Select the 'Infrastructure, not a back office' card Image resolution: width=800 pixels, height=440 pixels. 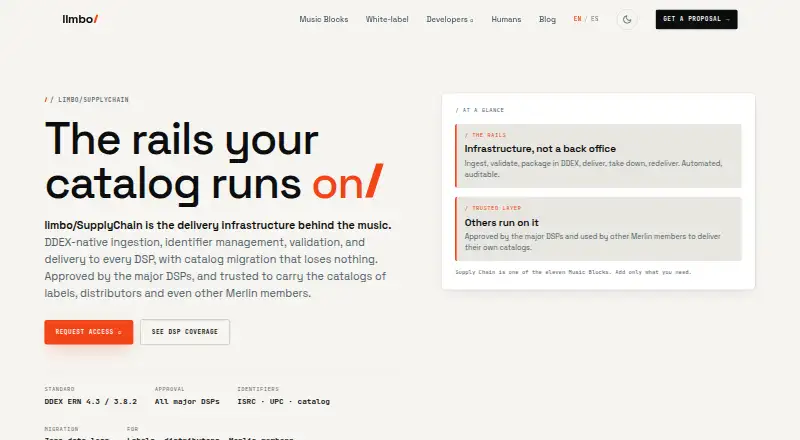pos(598,156)
